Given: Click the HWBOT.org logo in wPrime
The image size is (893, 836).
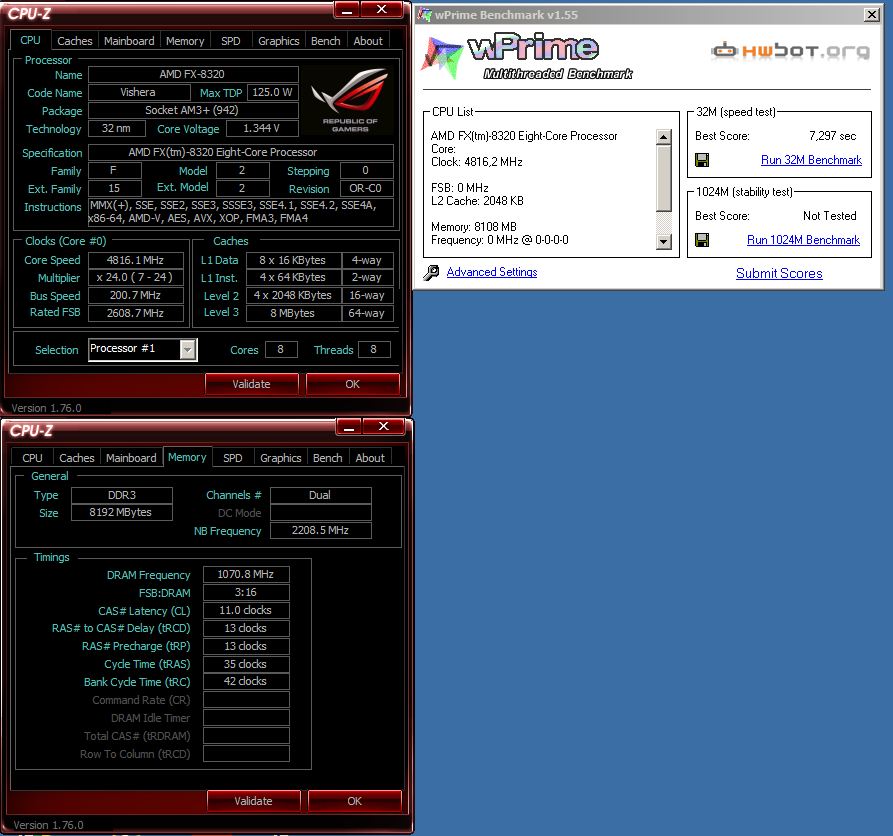Looking at the screenshot, I should coord(790,51).
